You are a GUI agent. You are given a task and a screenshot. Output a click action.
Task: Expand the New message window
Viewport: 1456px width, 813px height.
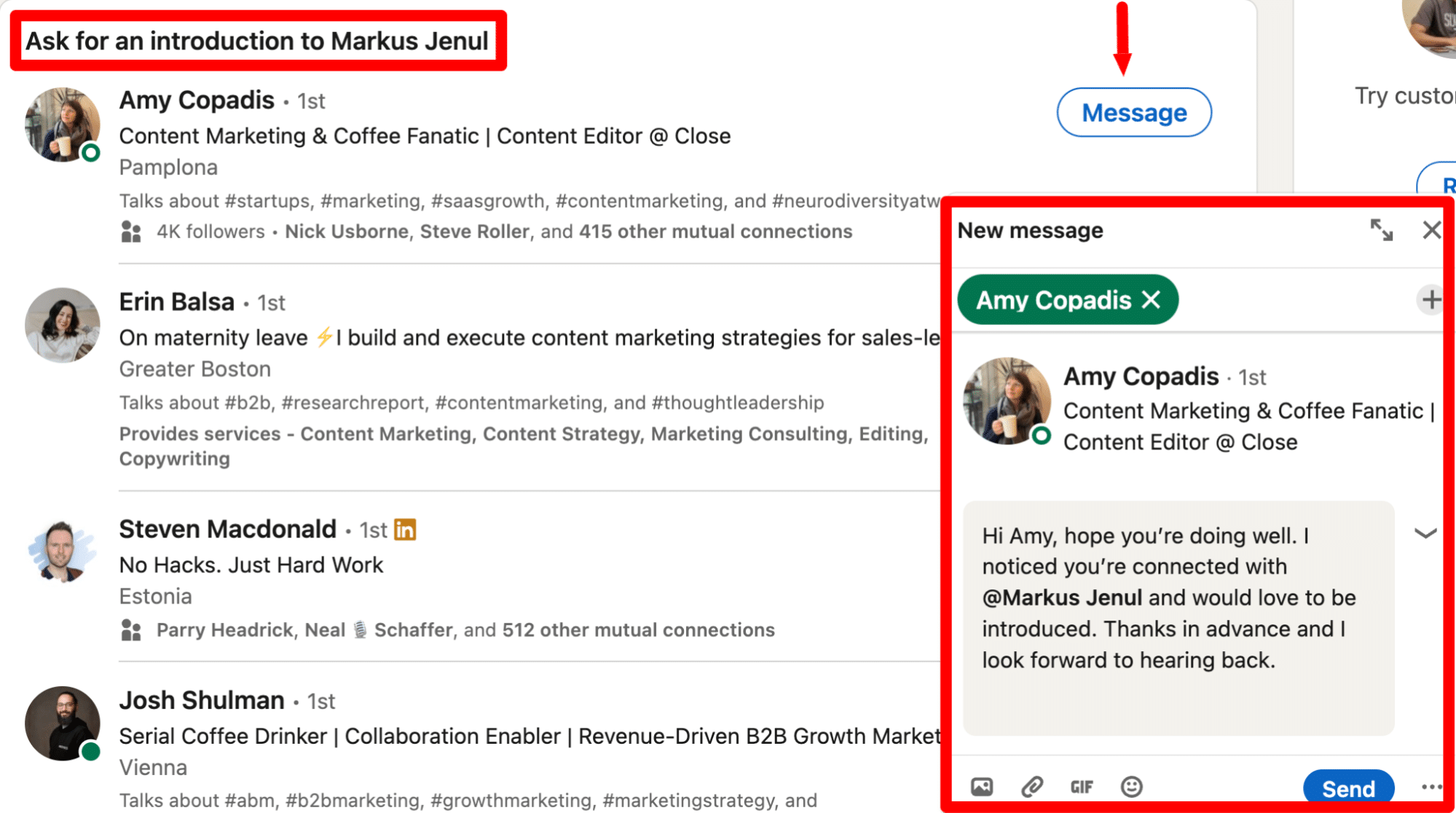point(1382,230)
